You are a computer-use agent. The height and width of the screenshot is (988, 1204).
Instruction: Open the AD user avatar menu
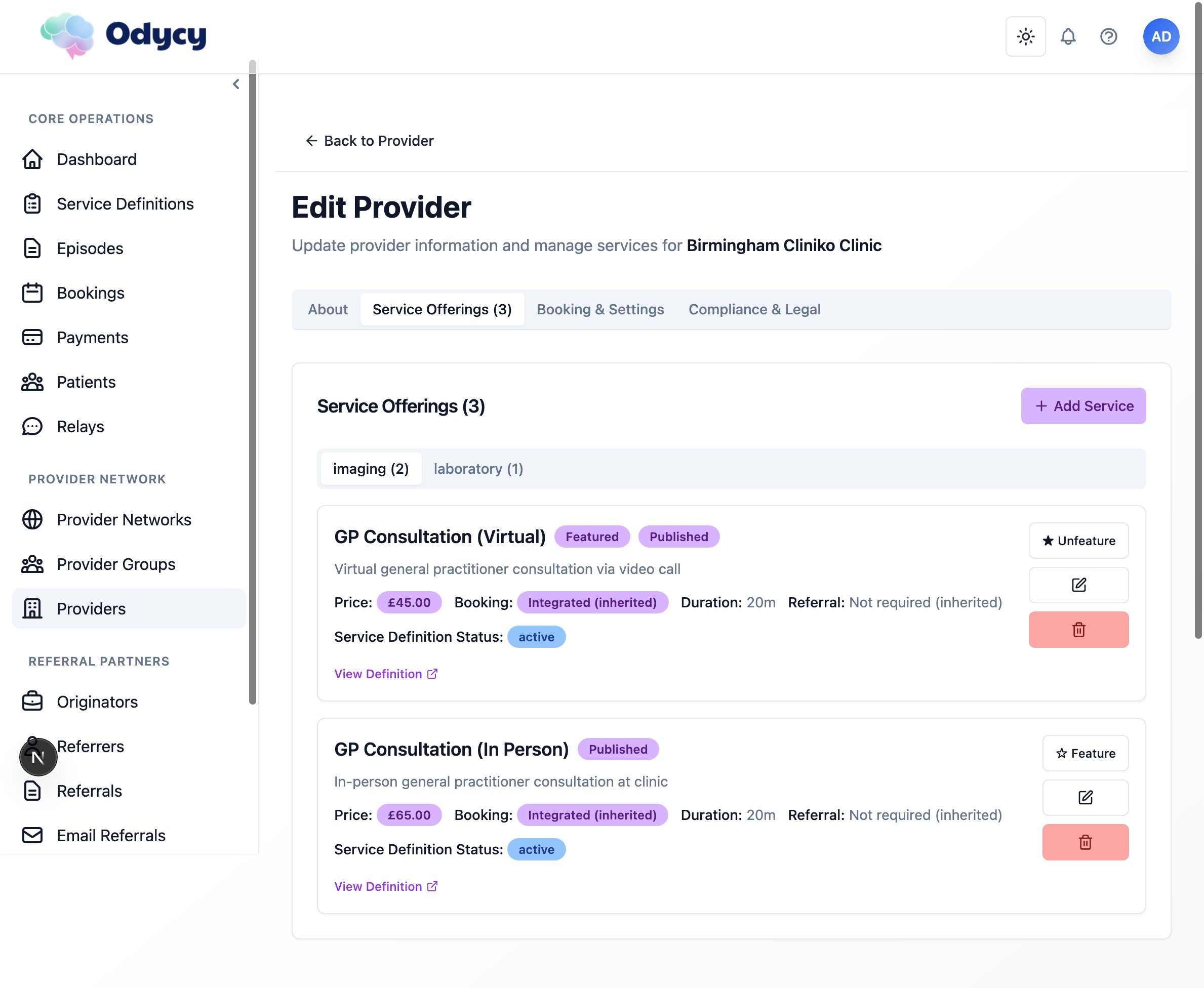pos(1161,37)
